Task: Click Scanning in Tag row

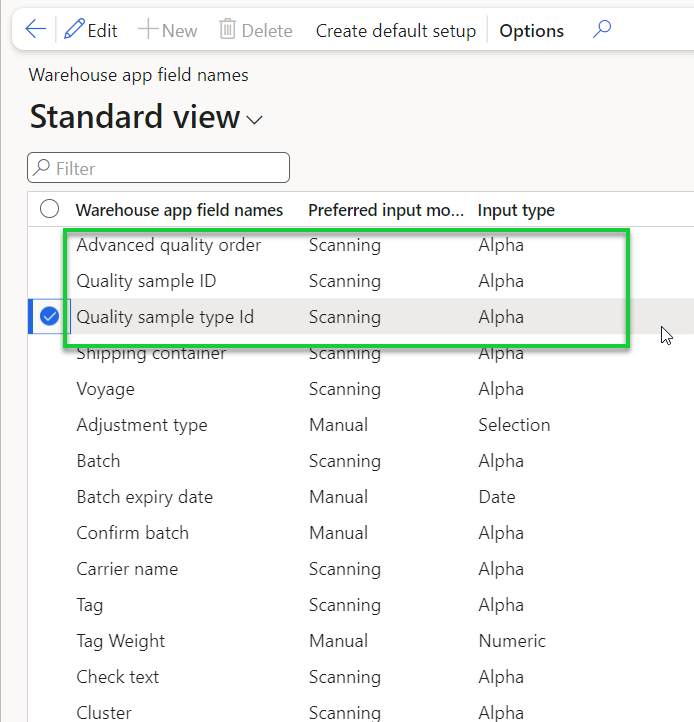Action: (344, 605)
